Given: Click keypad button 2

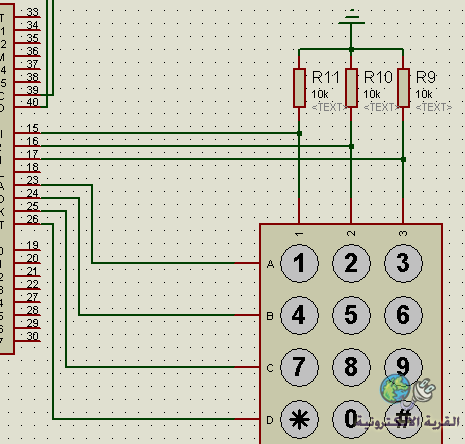Looking at the screenshot, I should click(351, 263).
